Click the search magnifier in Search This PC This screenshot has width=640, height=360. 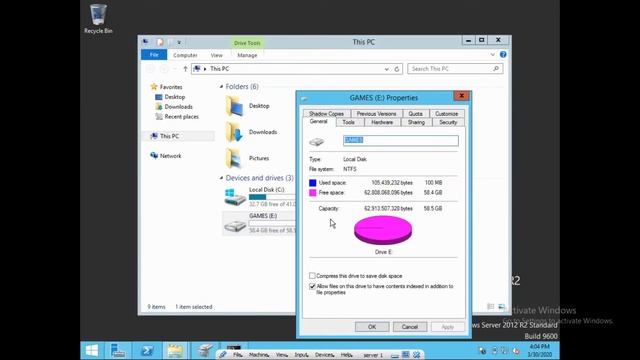(x=496, y=69)
